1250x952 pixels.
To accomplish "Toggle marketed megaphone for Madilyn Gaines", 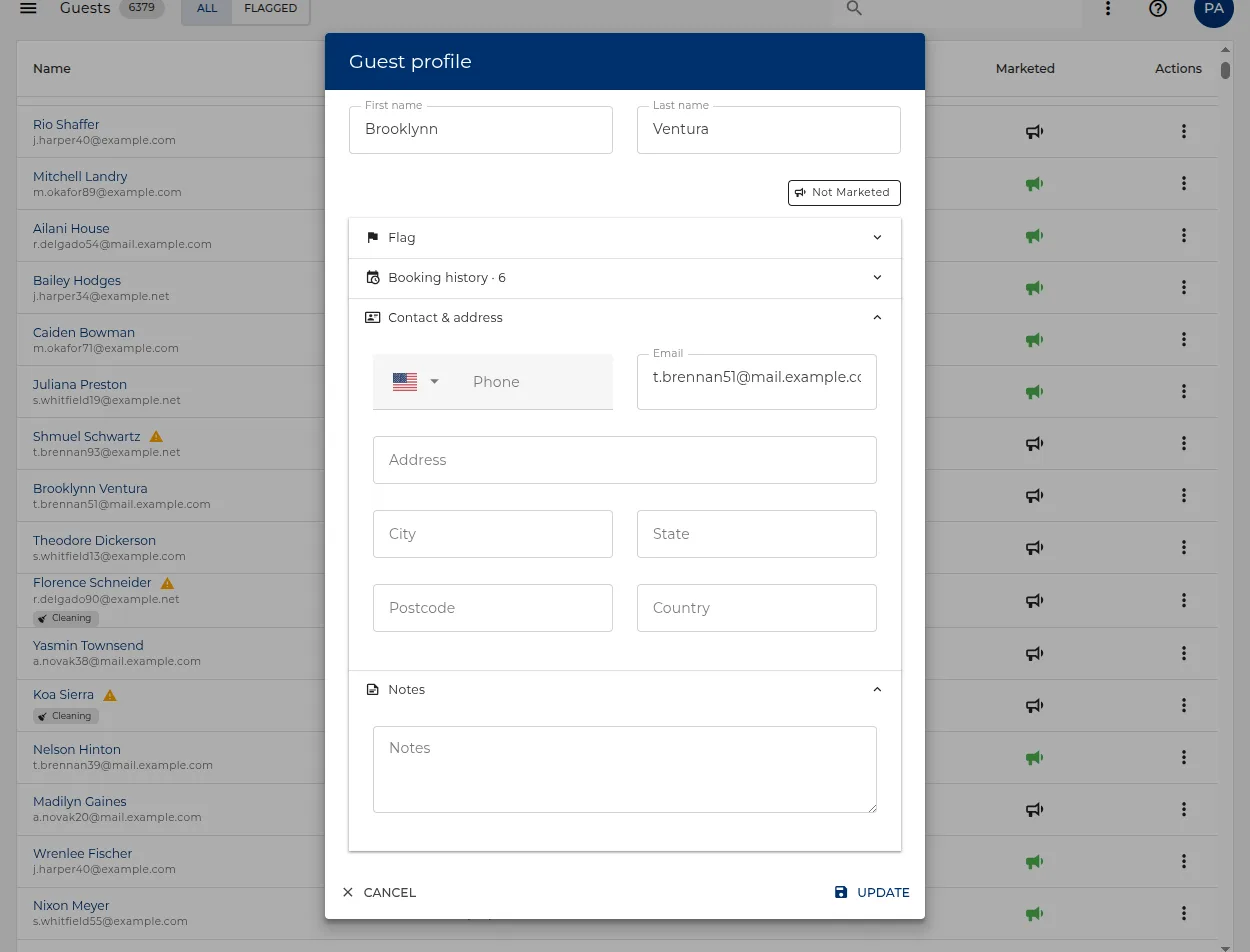I will click(x=1035, y=809).
